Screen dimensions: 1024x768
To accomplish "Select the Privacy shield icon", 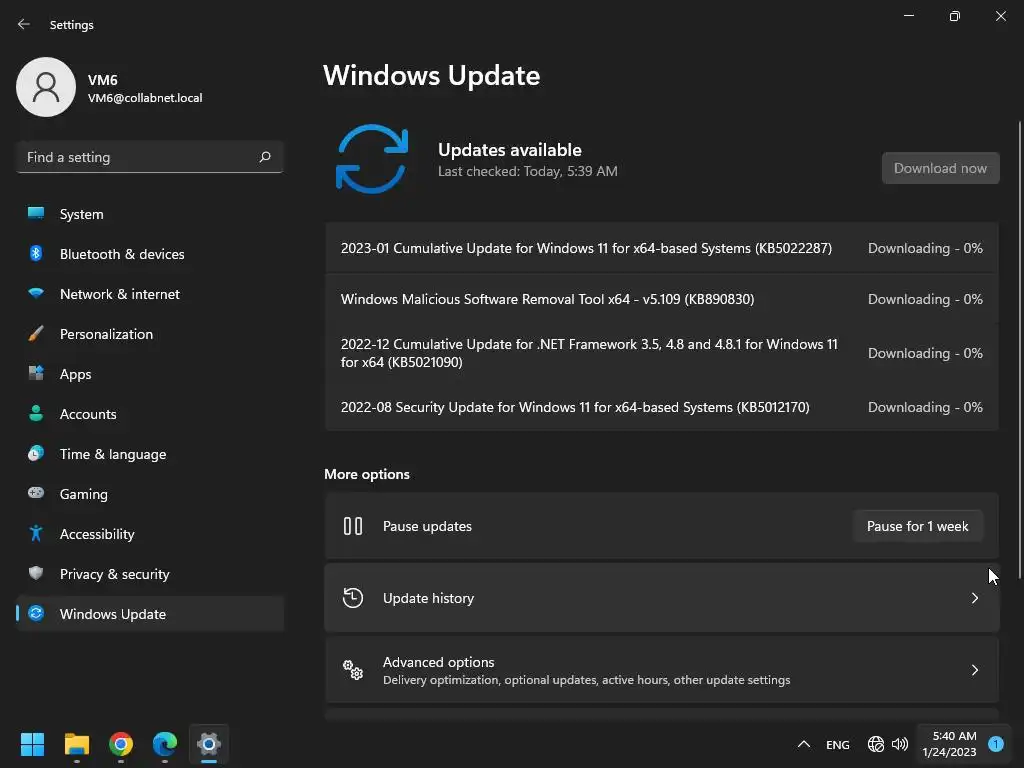I will (36, 573).
